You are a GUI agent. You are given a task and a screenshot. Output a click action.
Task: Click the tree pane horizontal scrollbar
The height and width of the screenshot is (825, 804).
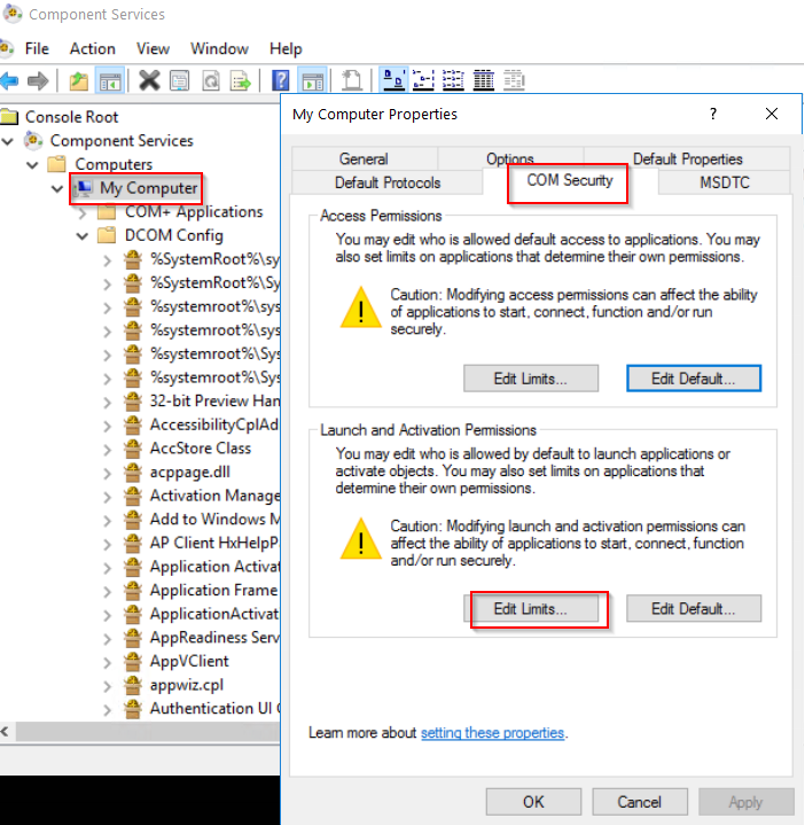(147, 731)
